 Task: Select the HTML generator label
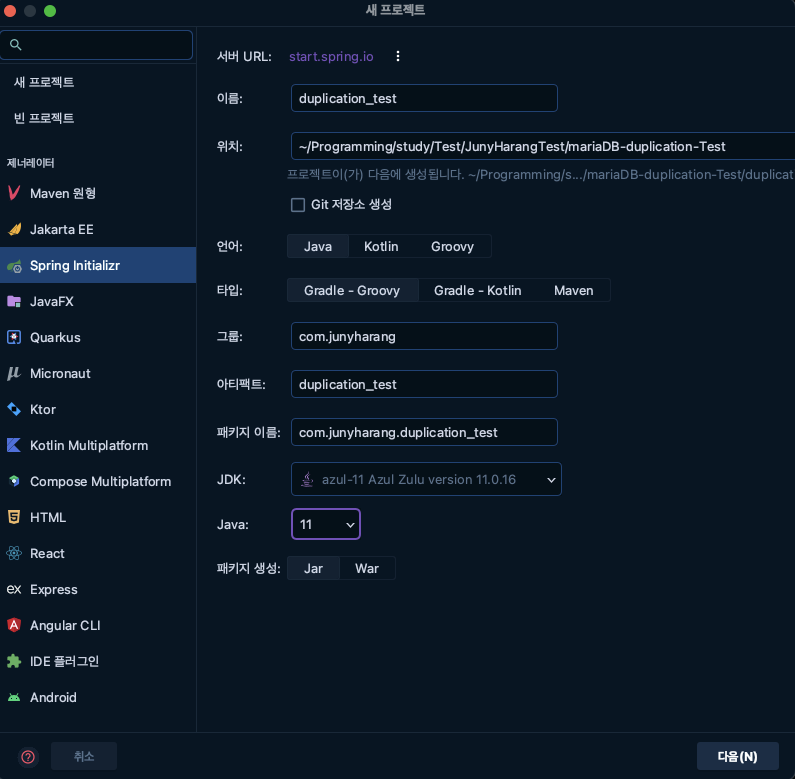[48, 517]
